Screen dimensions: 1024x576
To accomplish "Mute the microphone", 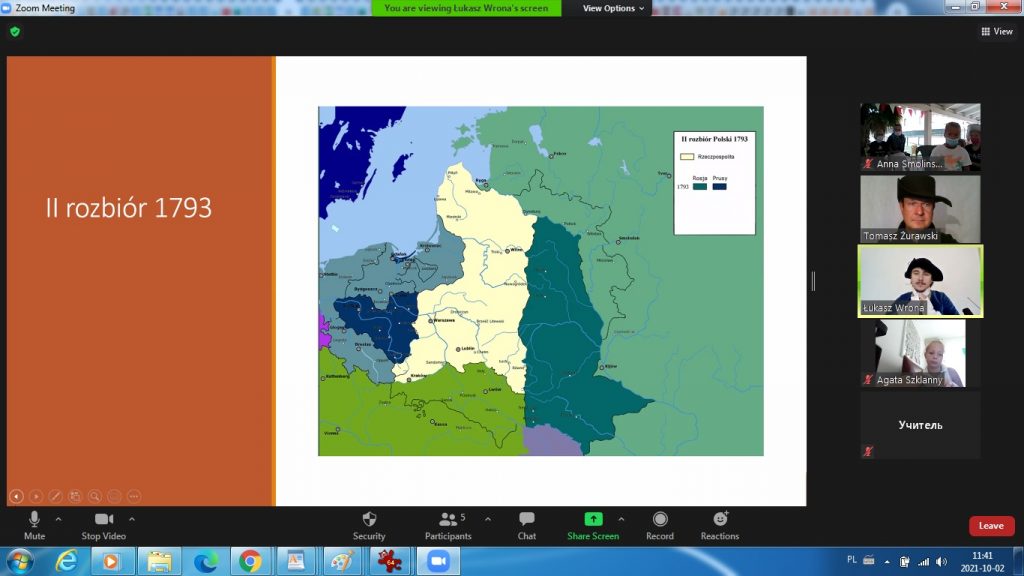I will (x=34, y=524).
